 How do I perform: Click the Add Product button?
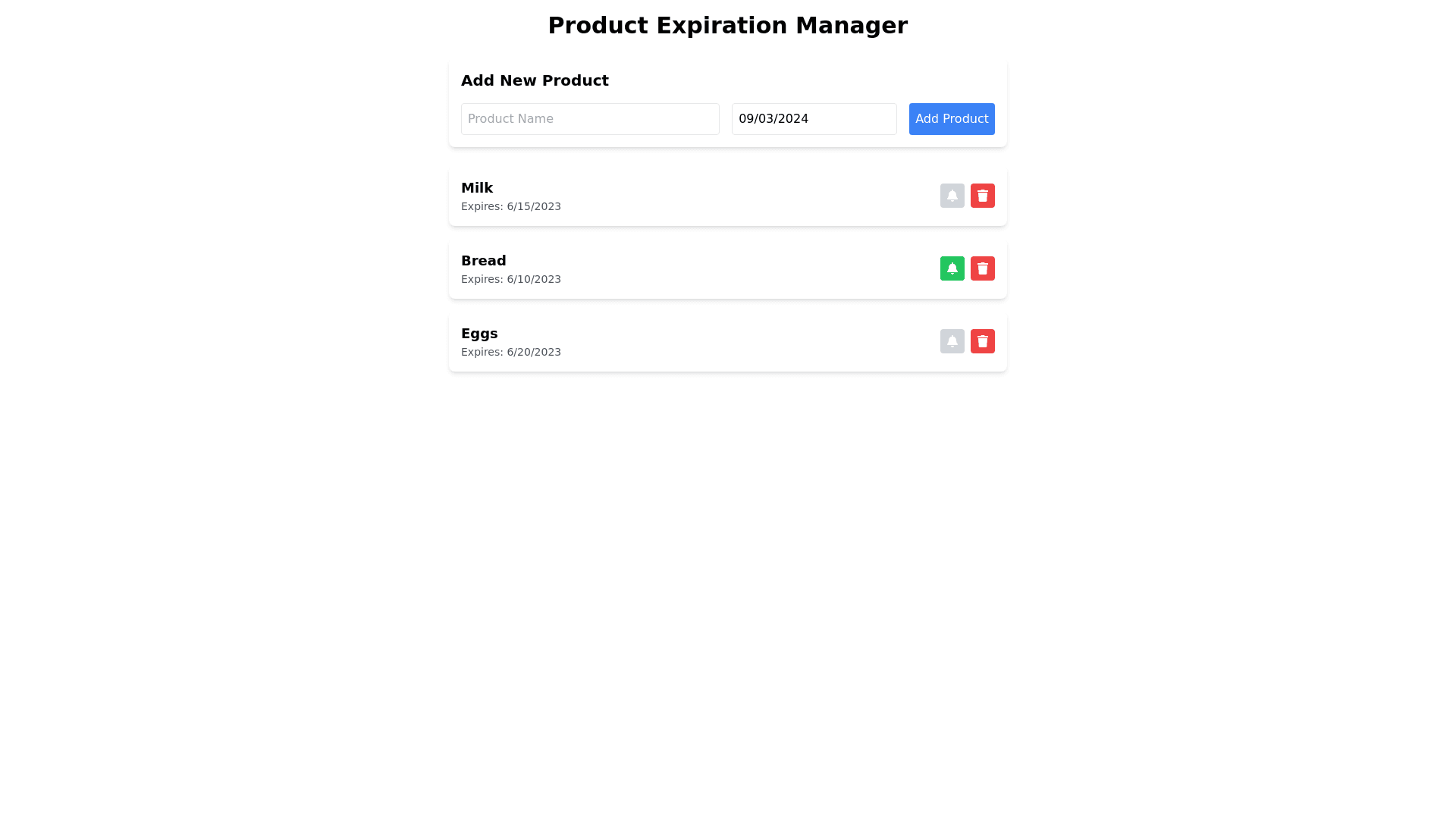pyautogui.click(x=951, y=119)
